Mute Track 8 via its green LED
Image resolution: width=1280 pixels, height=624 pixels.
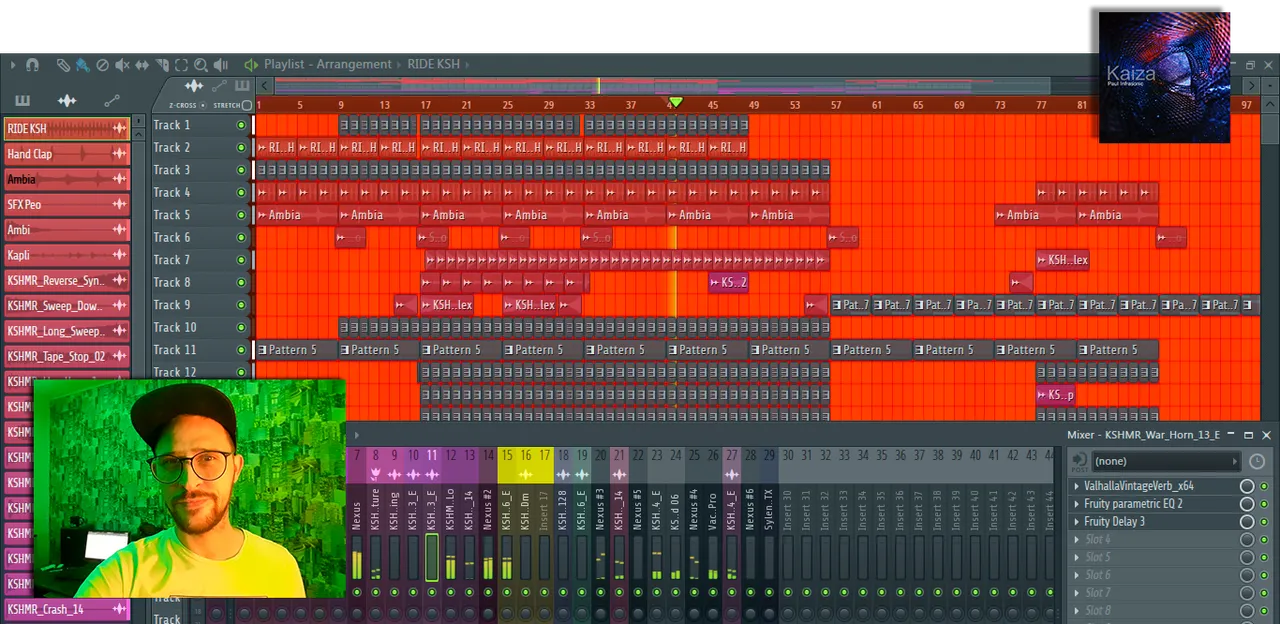click(241, 283)
